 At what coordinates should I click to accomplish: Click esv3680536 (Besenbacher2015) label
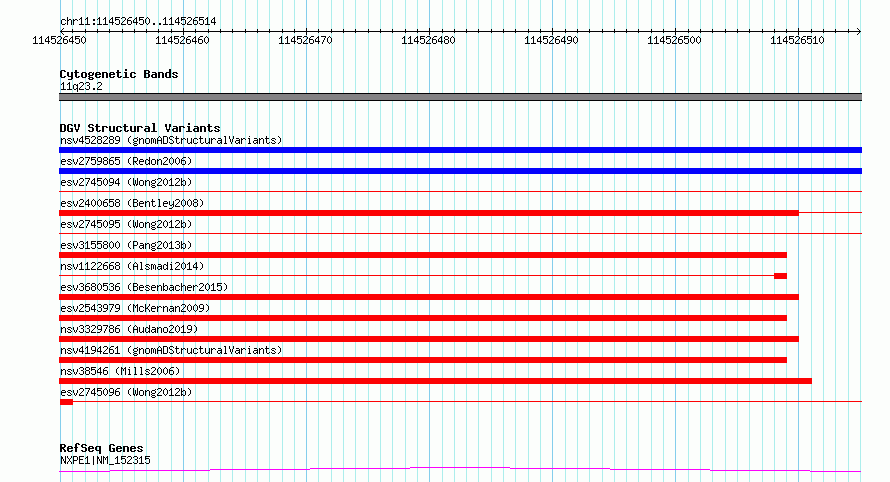click(144, 287)
